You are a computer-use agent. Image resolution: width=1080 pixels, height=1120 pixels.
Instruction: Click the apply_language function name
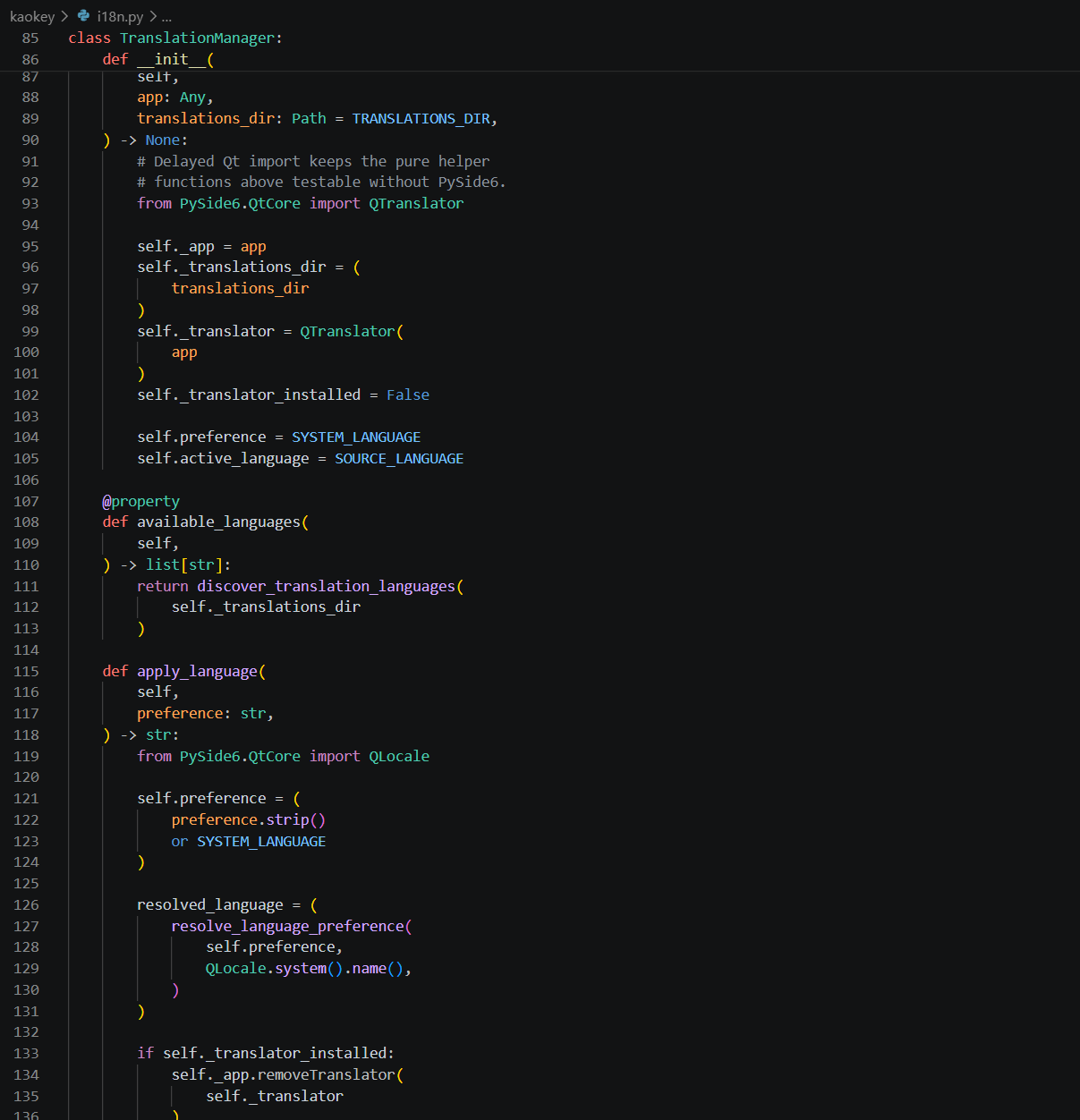[x=197, y=671]
